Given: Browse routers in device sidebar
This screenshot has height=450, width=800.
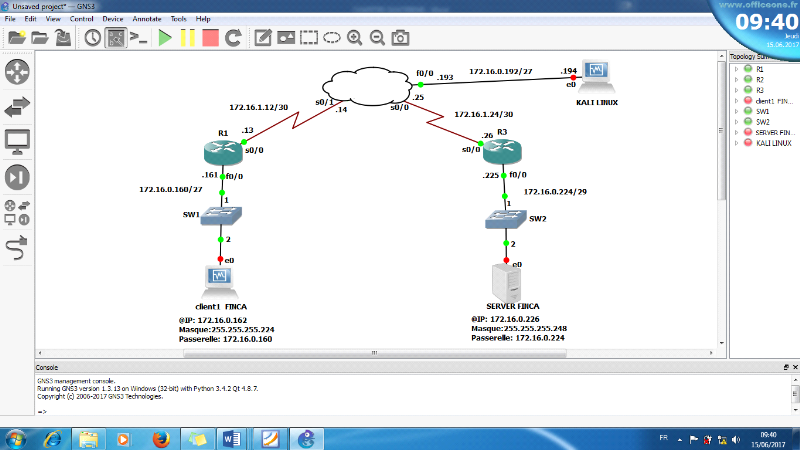Looking at the screenshot, I should coord(17,72).
